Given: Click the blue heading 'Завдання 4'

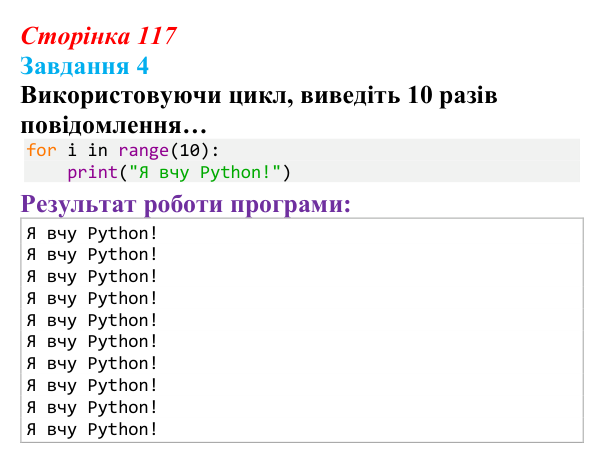Looking at the screenshot, I should 84,66.
